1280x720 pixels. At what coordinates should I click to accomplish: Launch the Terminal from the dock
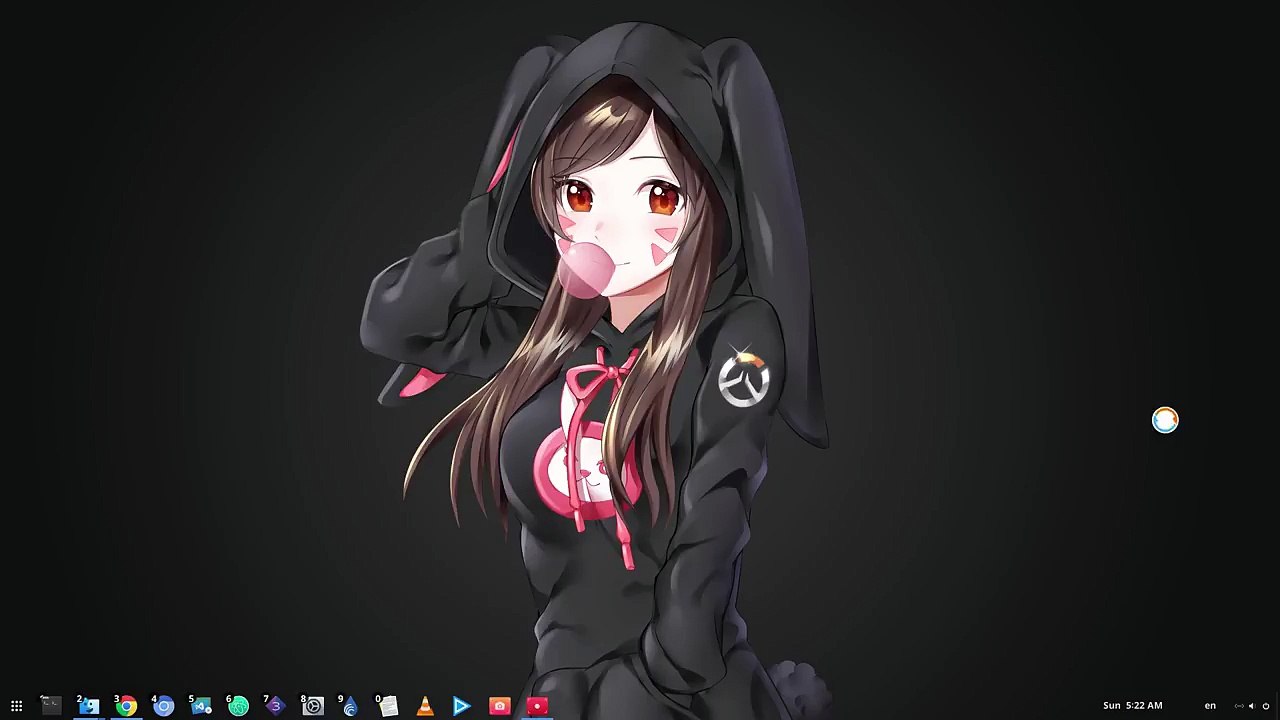[x=51, y=706]
